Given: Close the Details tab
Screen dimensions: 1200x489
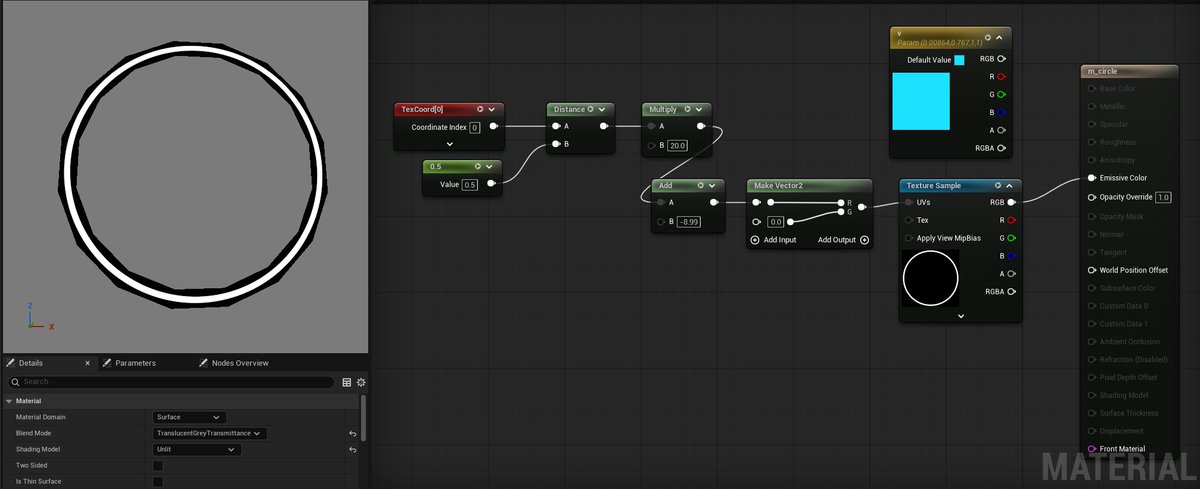Looking at the screenshot, I should pyautogui.click(x=87, y=363).
